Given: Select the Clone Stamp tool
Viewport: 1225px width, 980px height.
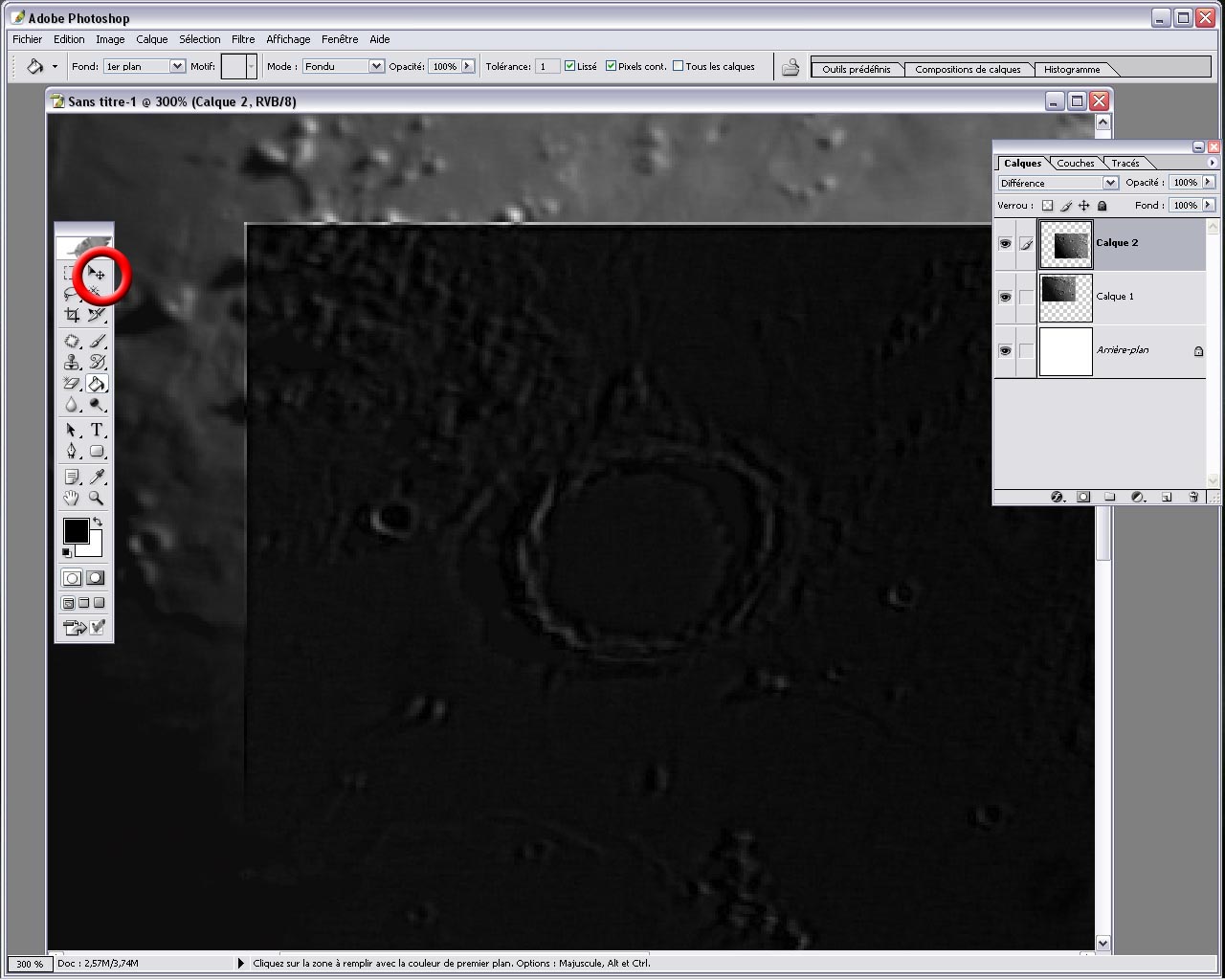Looking at the screenshot, I should point(72,362).
